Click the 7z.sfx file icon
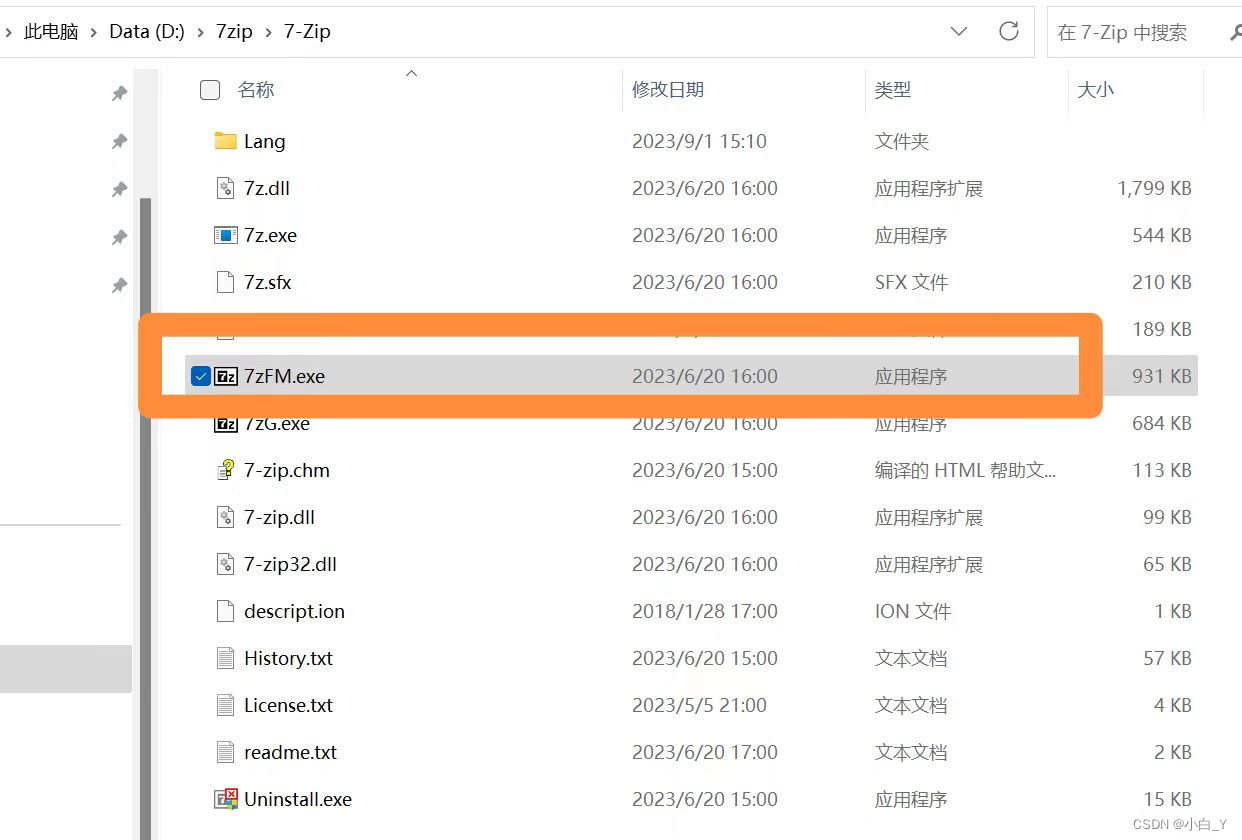 (226, 282)
